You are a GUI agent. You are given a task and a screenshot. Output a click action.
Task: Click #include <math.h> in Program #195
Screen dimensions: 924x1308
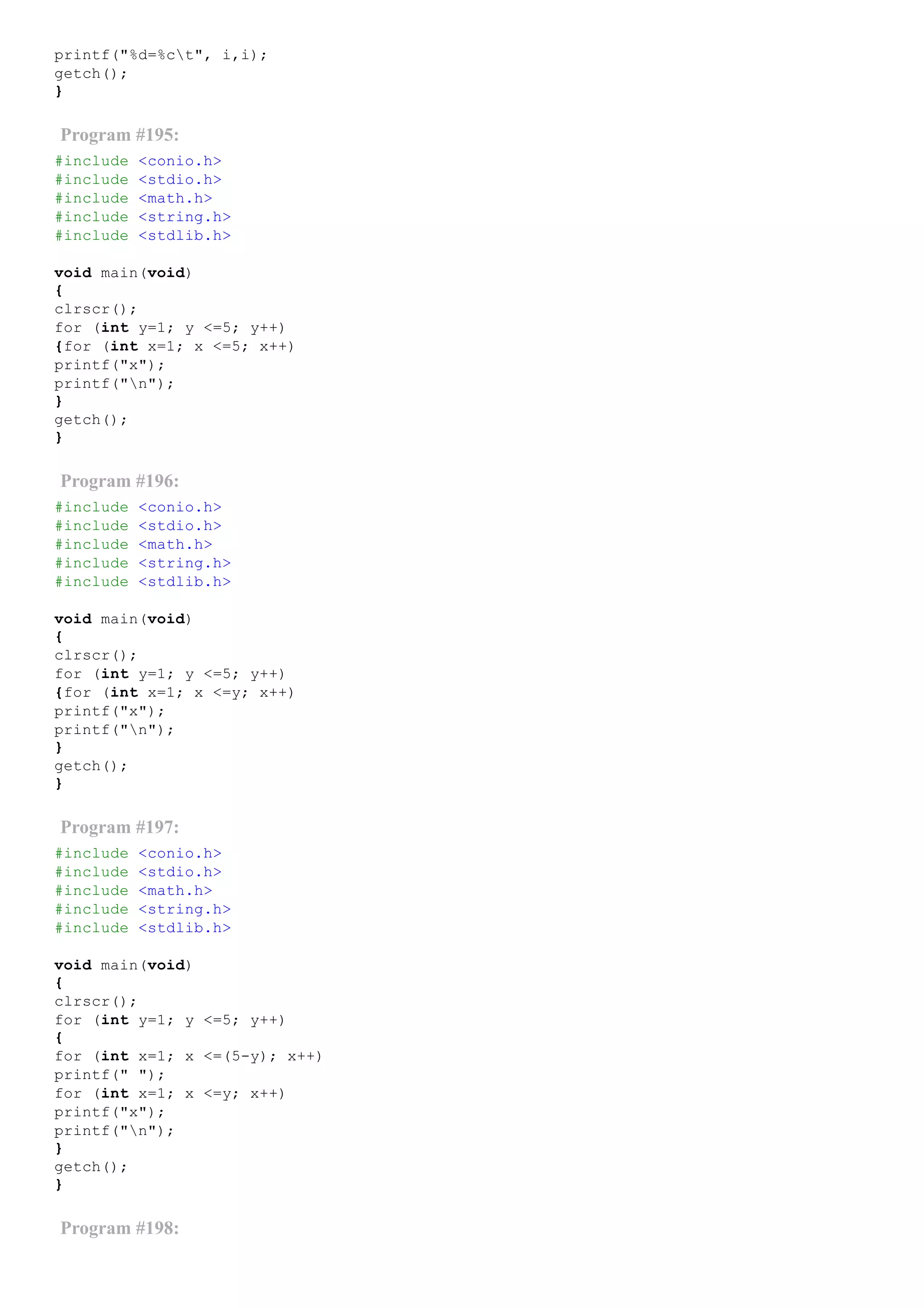click(134, 199)
